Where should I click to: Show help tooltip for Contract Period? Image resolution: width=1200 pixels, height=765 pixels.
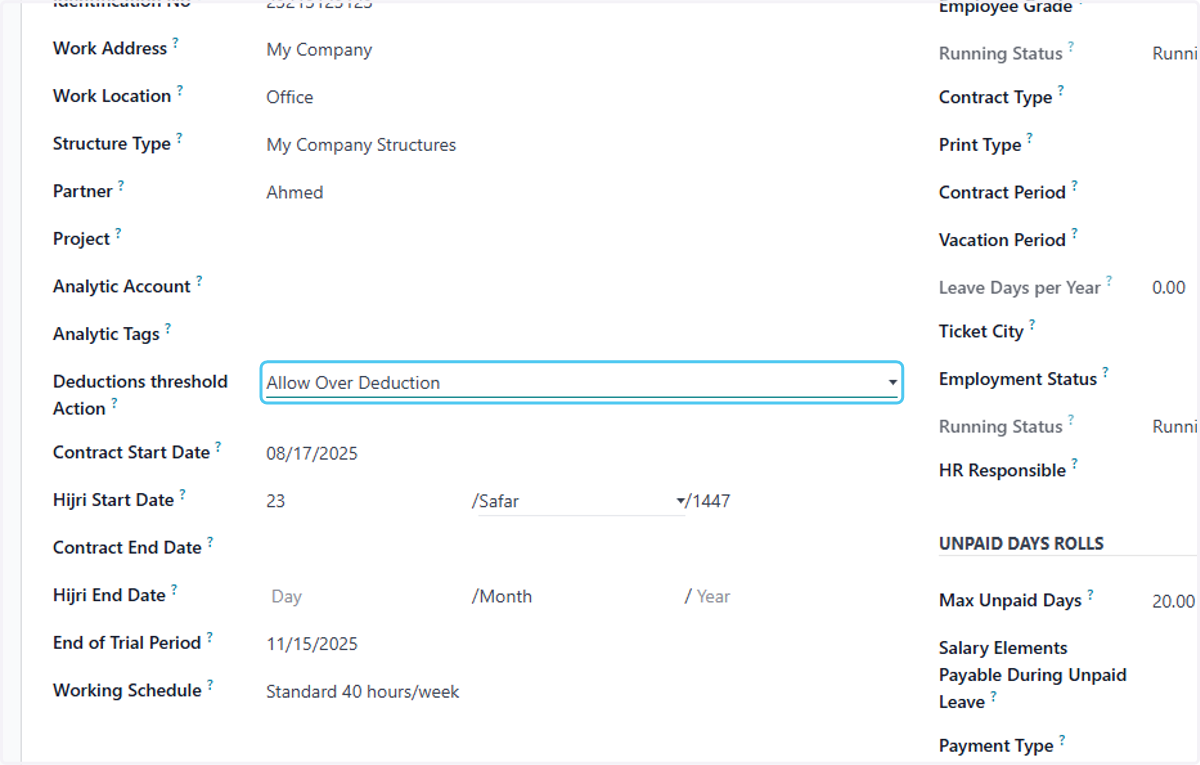coord(1075,186)
